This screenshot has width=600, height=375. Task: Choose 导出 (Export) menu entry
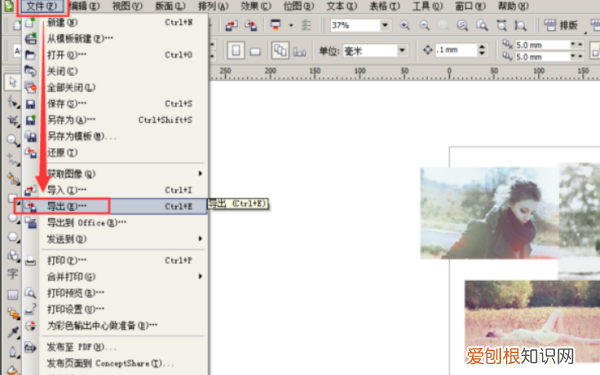pos(115,206)
